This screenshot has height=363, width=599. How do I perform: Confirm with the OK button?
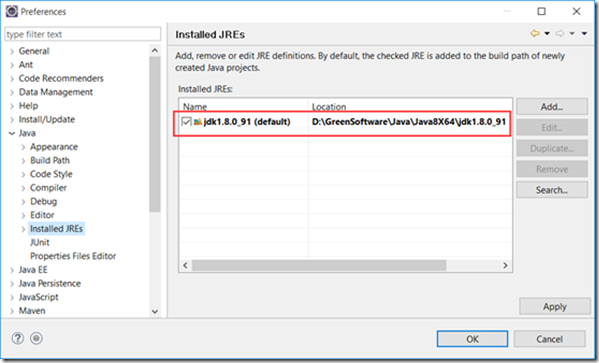(473, 339)
